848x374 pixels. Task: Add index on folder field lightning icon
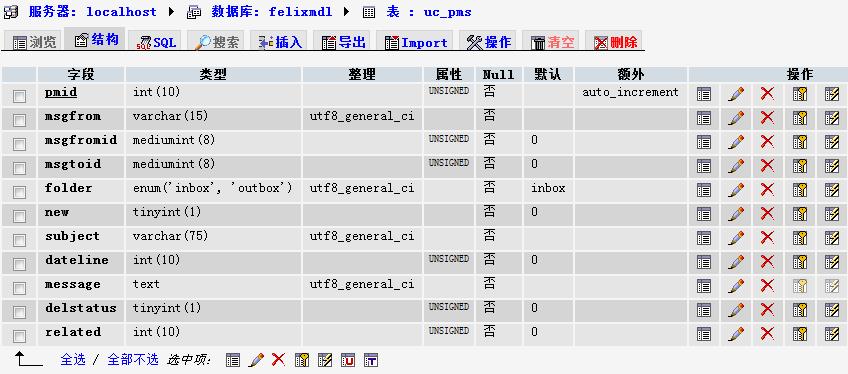832,190
